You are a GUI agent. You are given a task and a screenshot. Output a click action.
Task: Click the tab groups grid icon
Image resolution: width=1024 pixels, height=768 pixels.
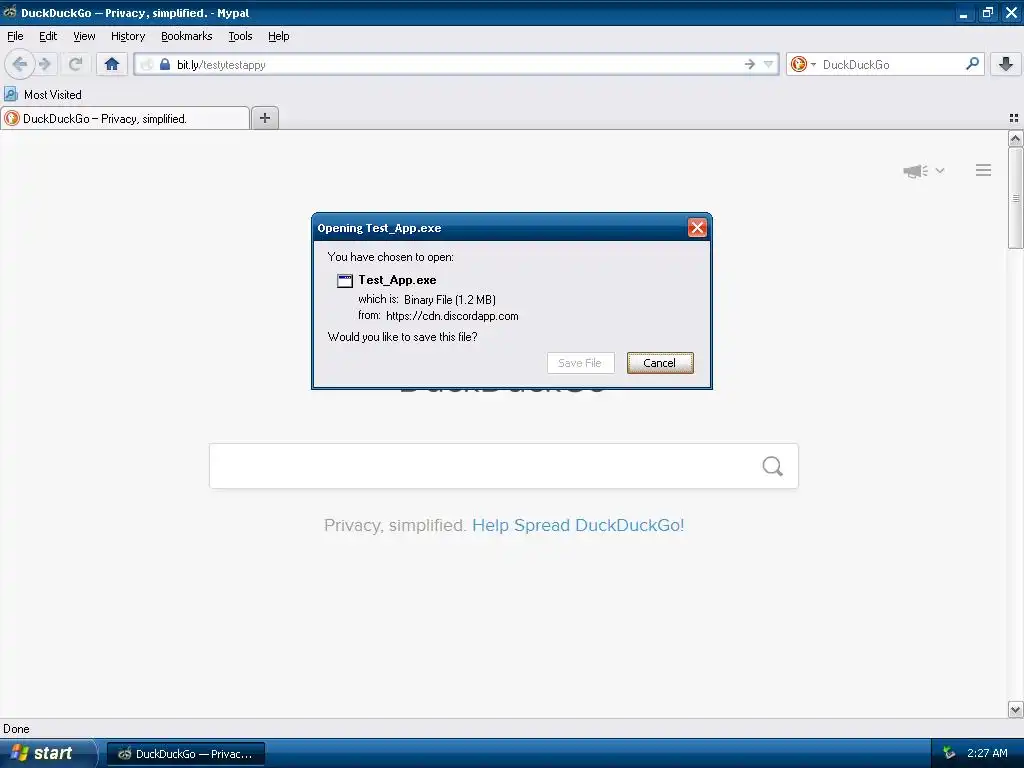(x=1014, y=118)
